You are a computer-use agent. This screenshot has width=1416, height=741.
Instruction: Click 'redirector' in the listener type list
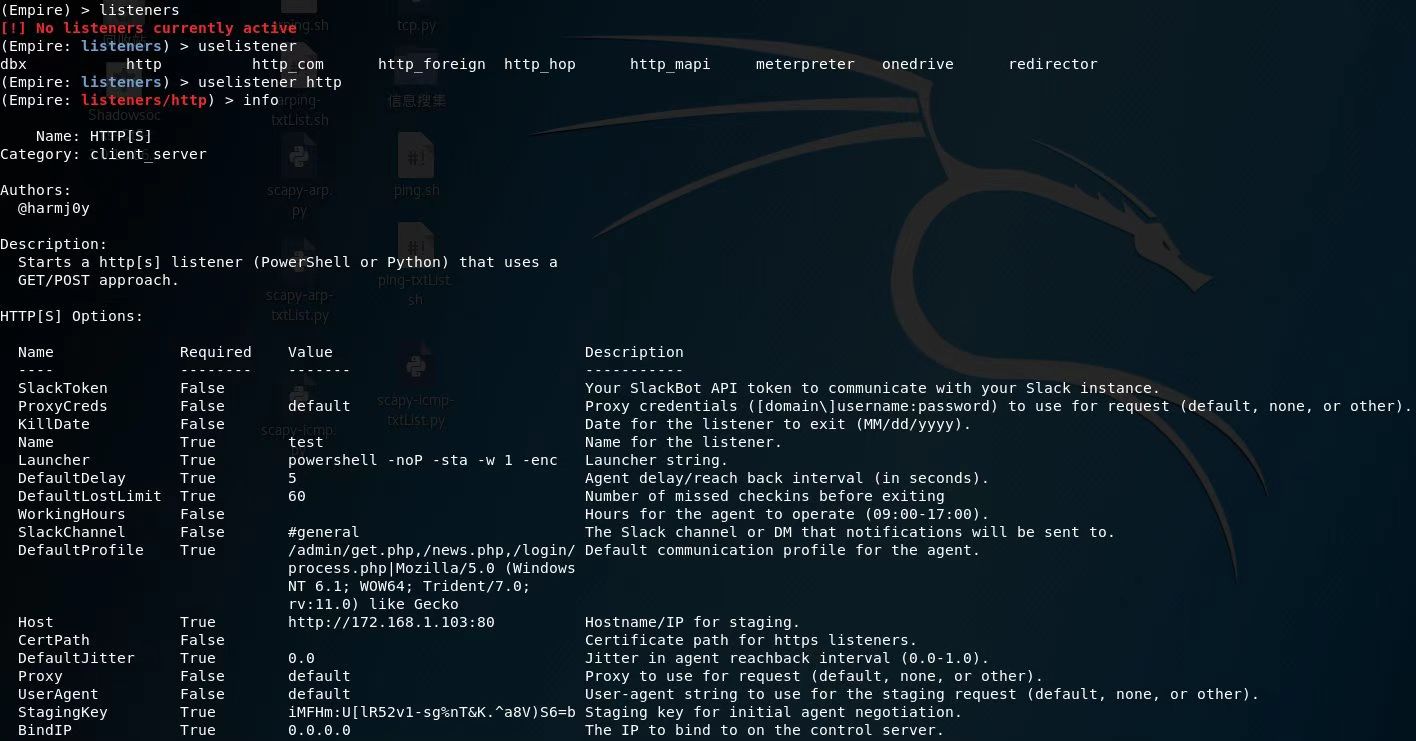coord(1053,64)
